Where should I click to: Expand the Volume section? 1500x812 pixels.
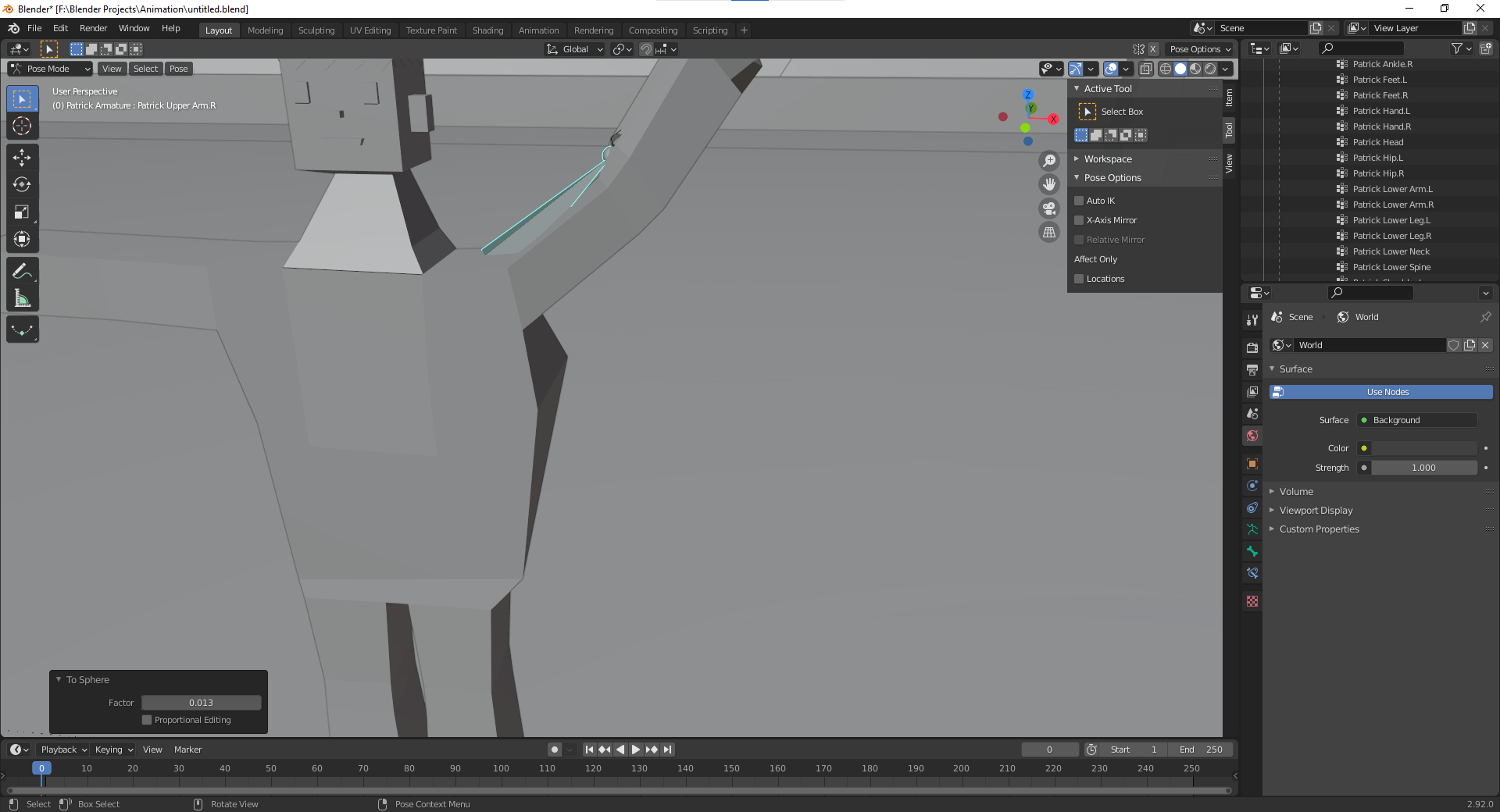point(1296,491)
